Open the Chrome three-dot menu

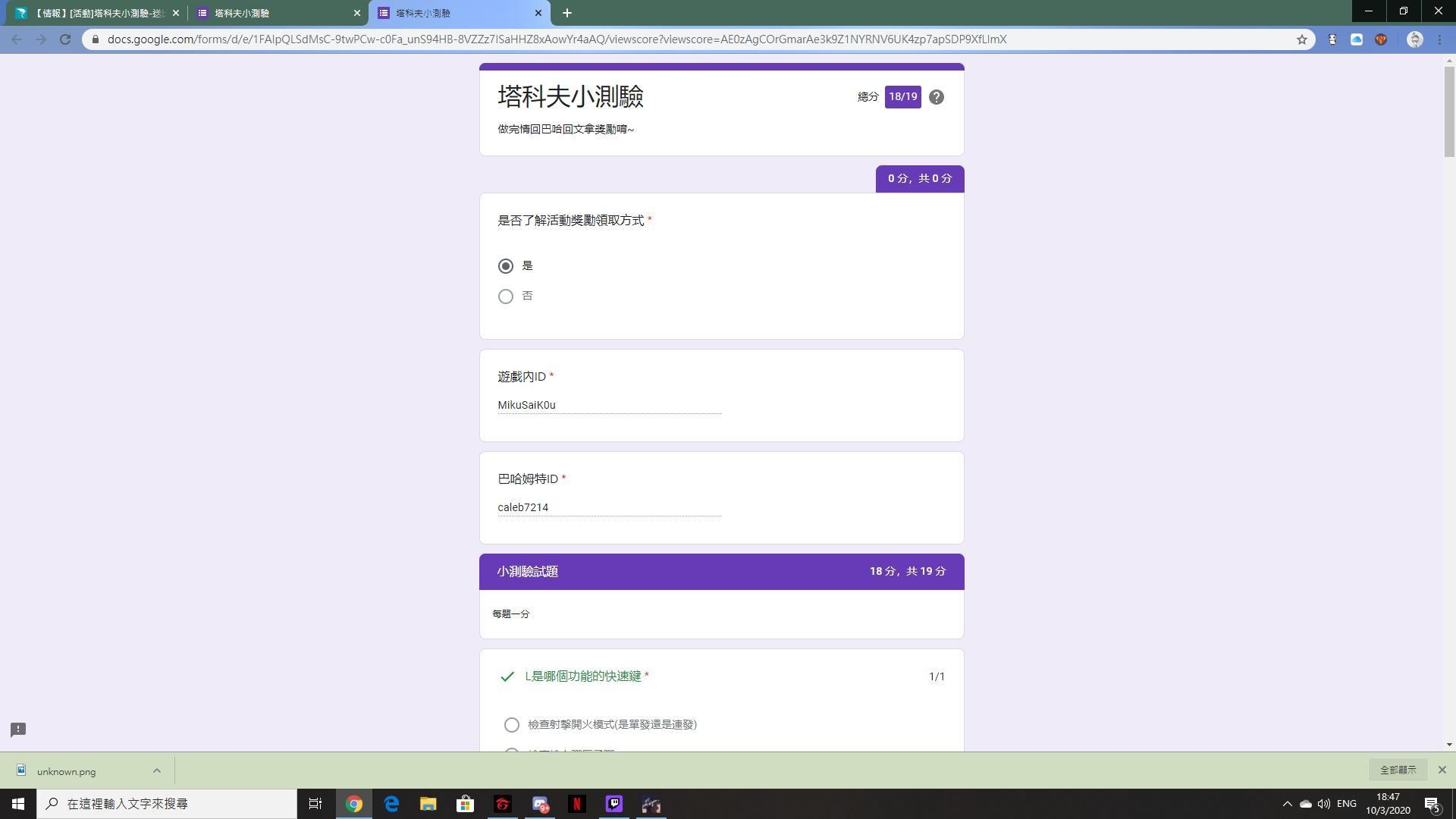click(x=1440, y=39)
